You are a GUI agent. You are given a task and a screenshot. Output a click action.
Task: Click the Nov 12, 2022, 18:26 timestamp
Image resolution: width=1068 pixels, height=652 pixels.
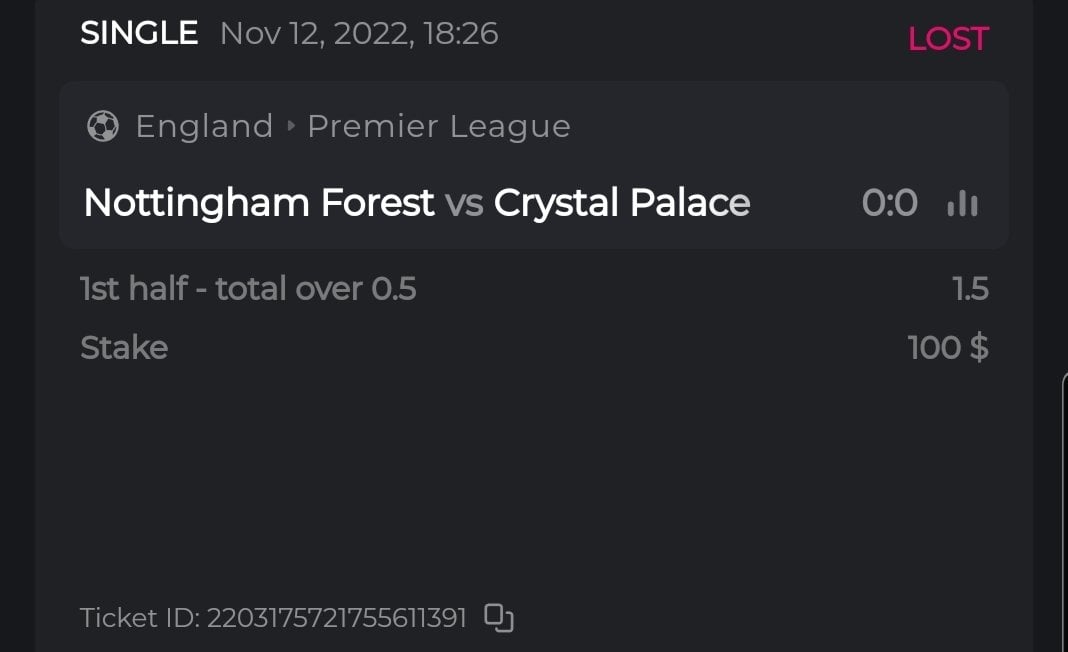point(359,34)
